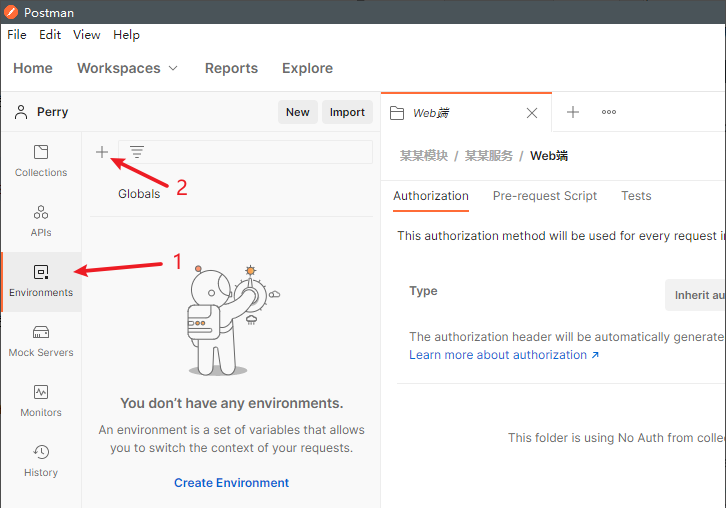Click the New button

click(x=297, y=112)
